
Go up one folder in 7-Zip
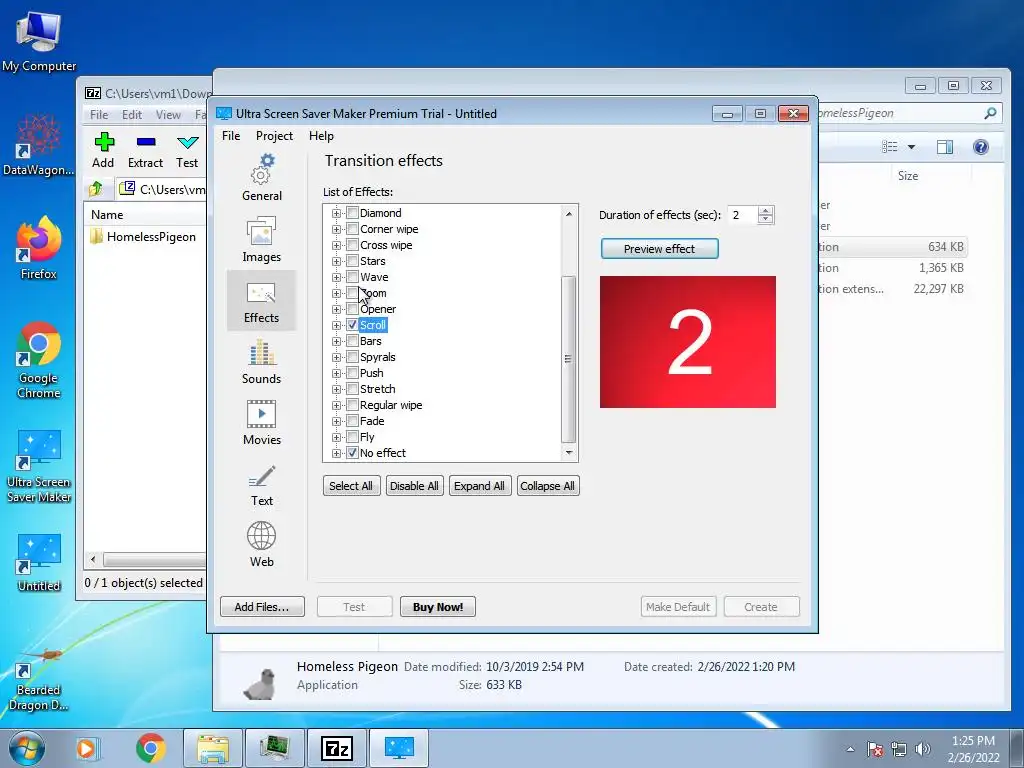tap(96, 189)
